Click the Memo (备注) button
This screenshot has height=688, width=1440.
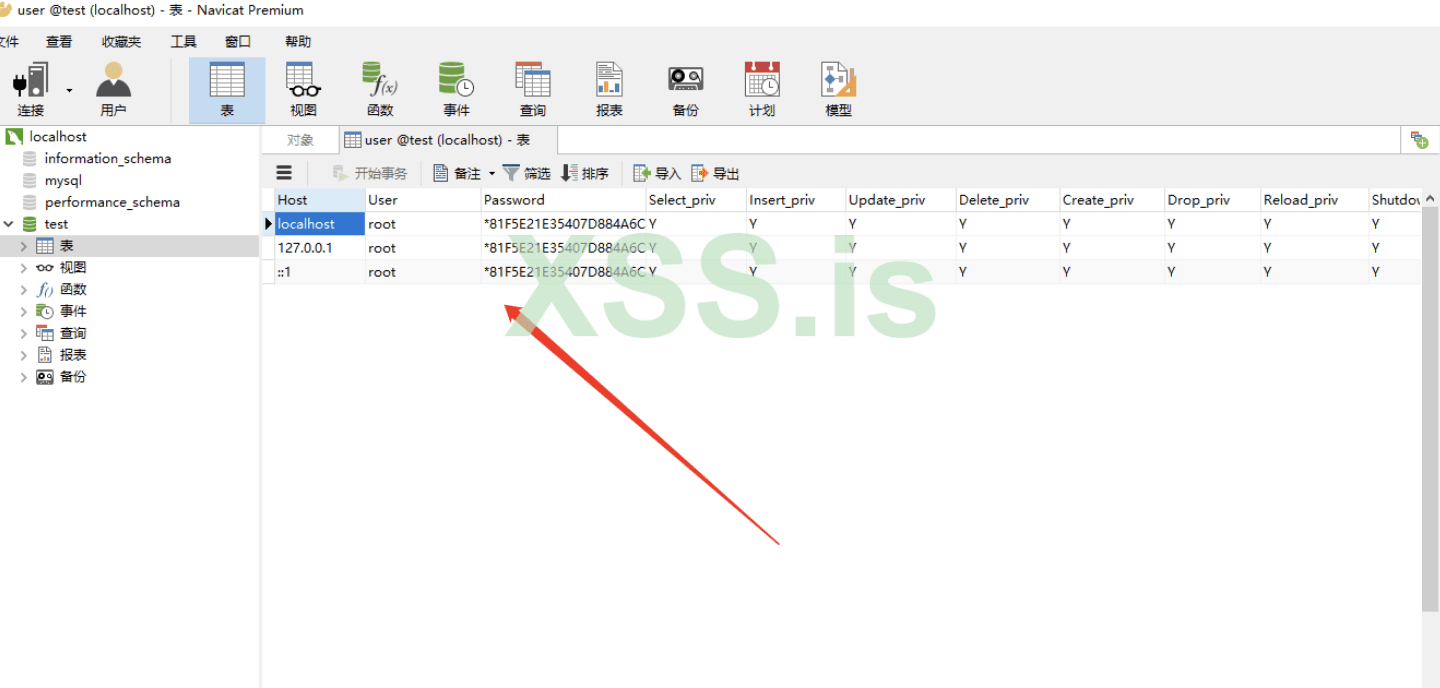[457, 173]
